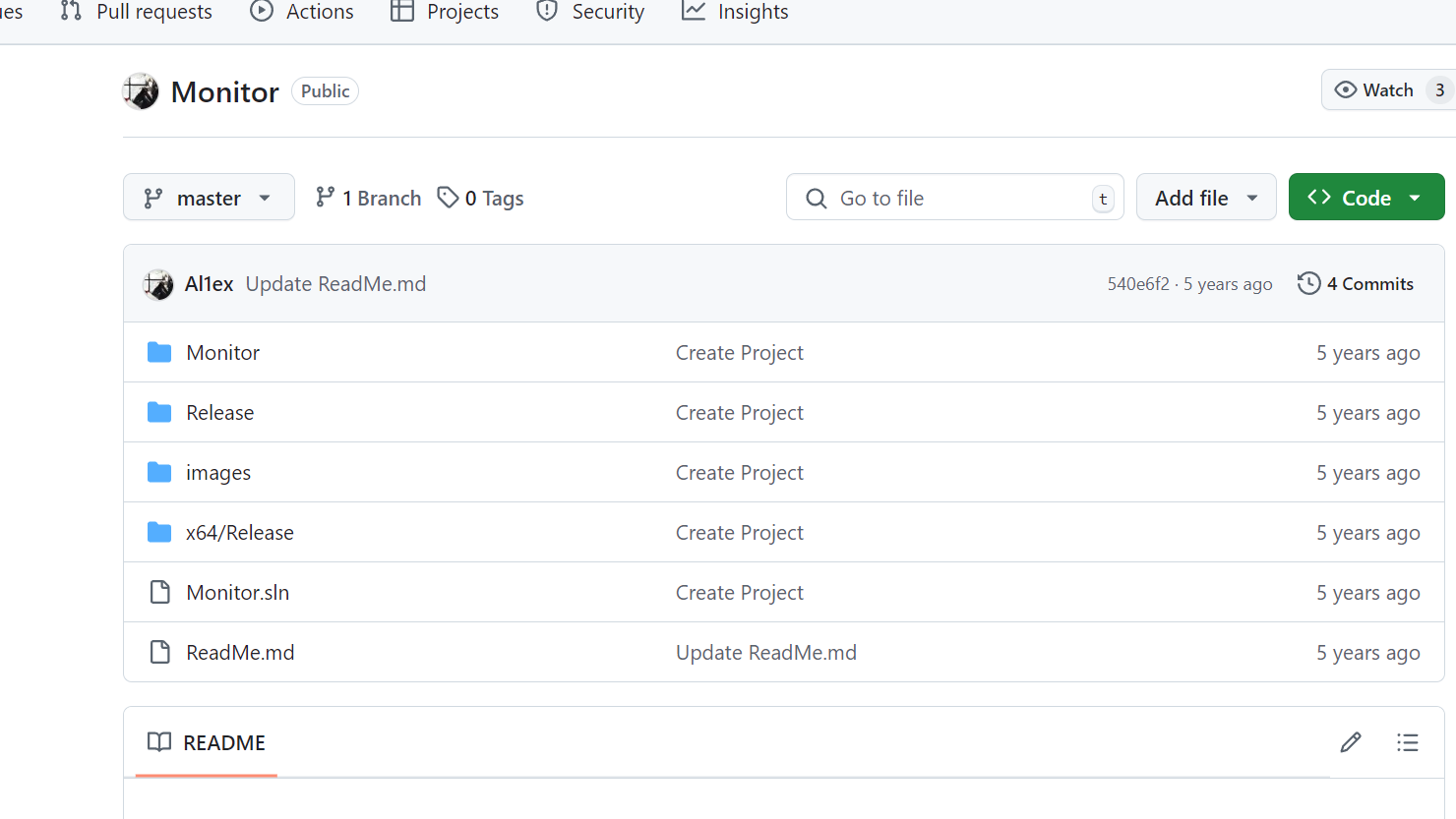Image resolution: width=1456 pixels, height=819 pixels.
Task: Open the images folder
Action: pos(218,473)
